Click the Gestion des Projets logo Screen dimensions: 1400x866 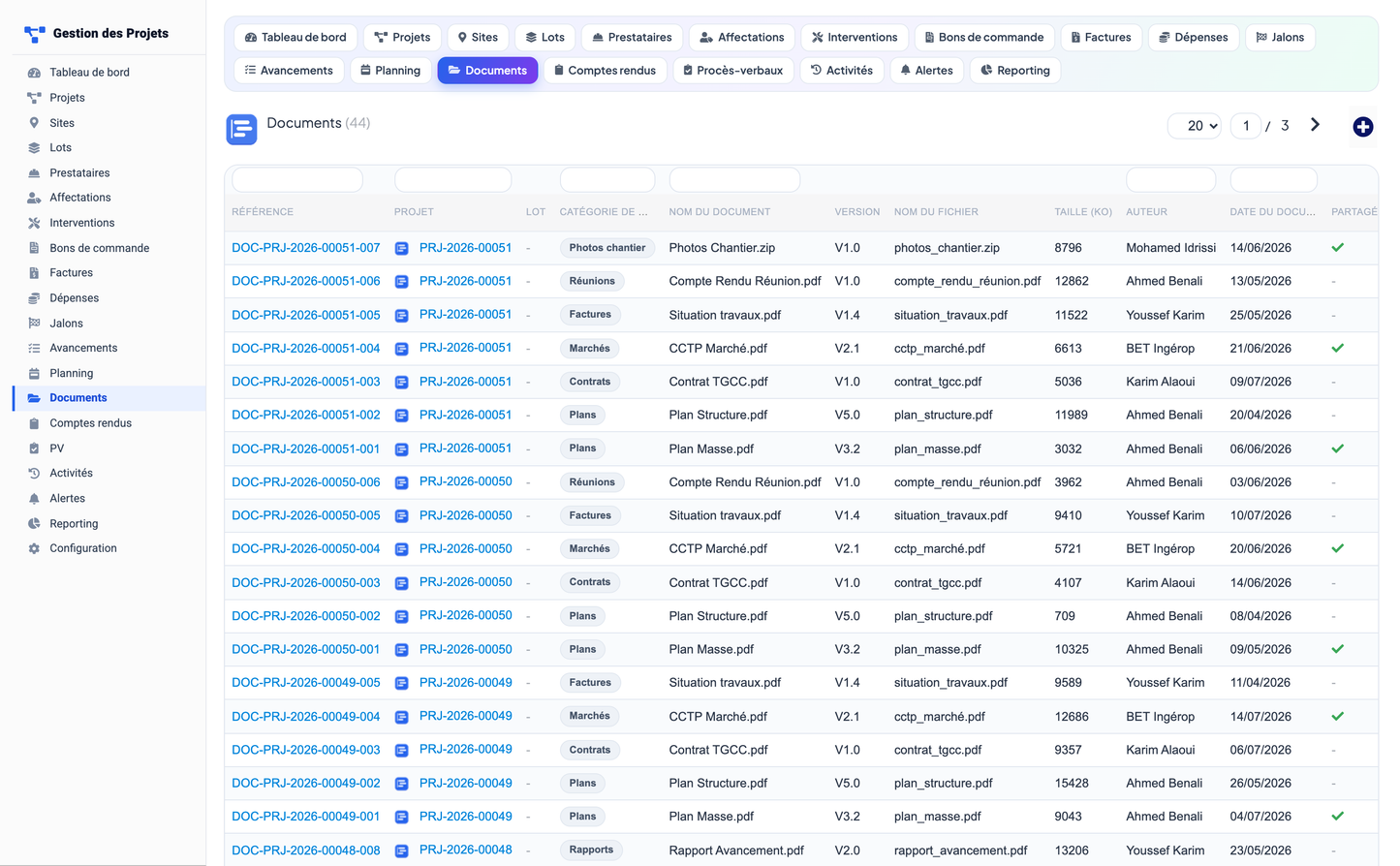pos(35,34)
